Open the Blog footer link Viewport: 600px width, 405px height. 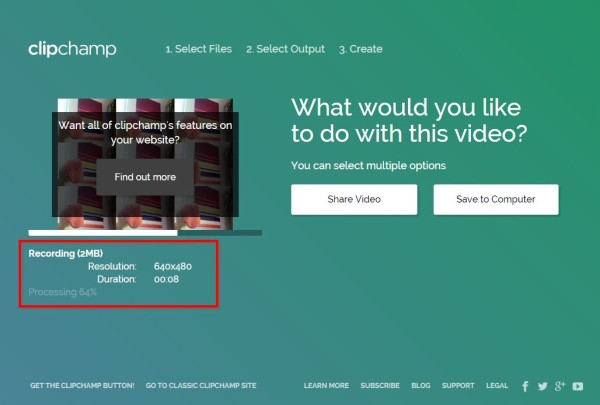click(421, 385)
